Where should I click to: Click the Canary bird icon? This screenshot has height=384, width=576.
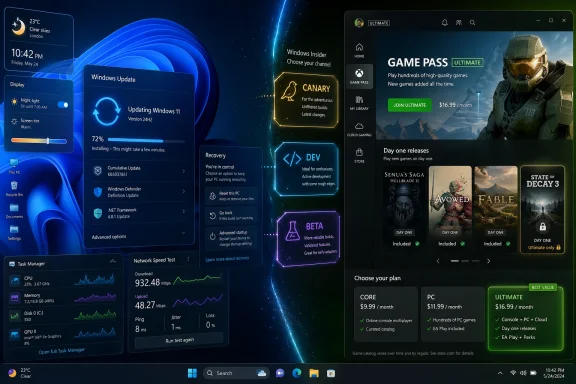click(x=289, y=91)
